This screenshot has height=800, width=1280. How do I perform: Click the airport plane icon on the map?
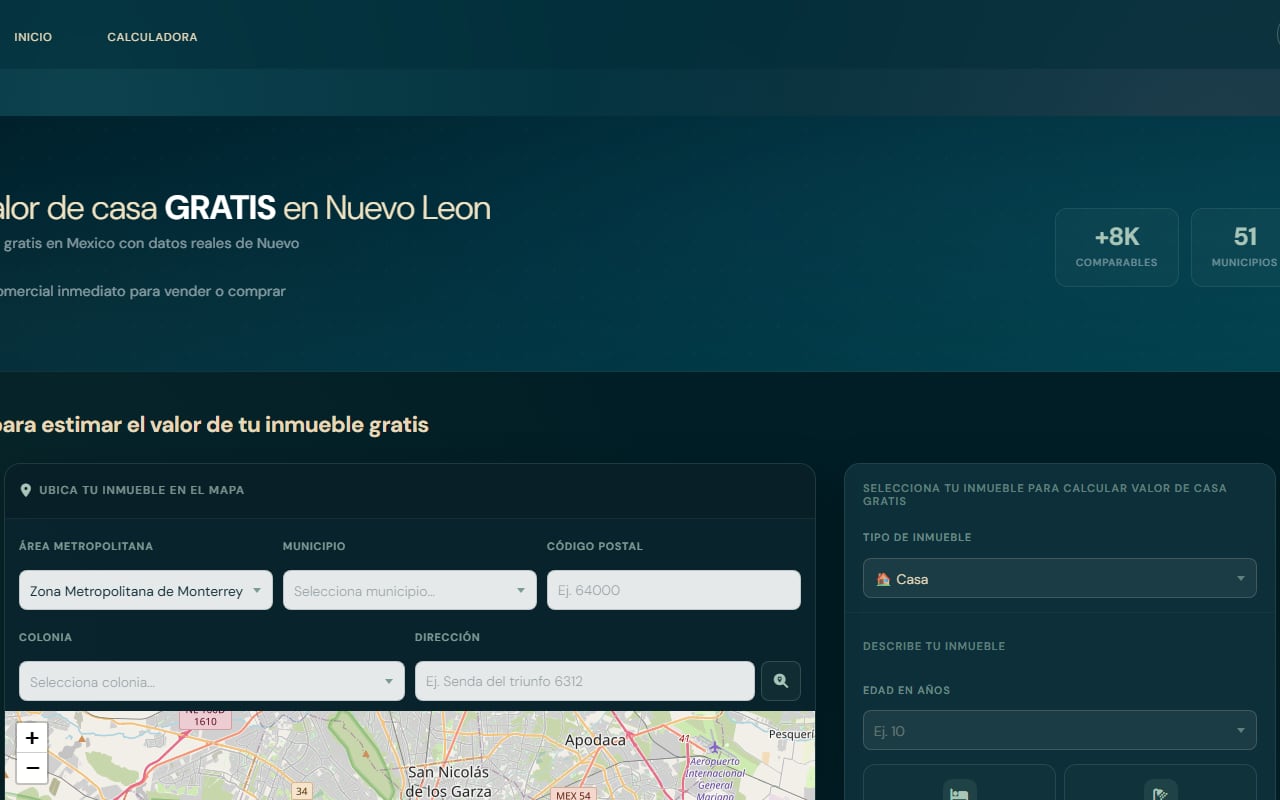[714, 747]
